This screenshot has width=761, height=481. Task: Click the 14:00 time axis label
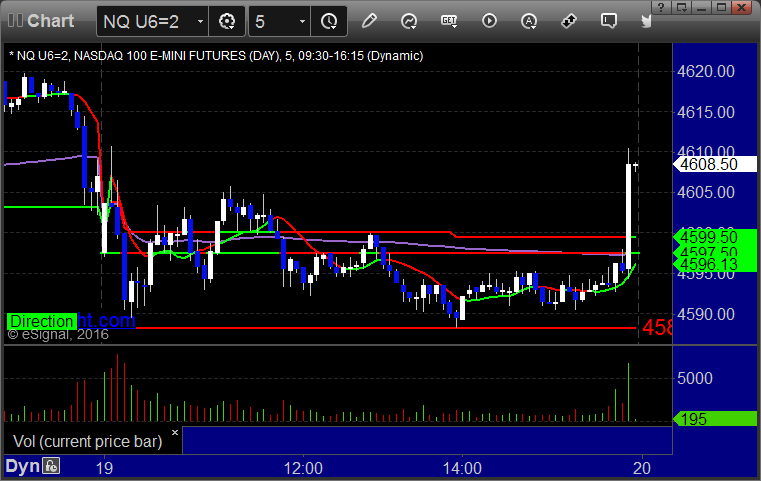tap(462, 468)
